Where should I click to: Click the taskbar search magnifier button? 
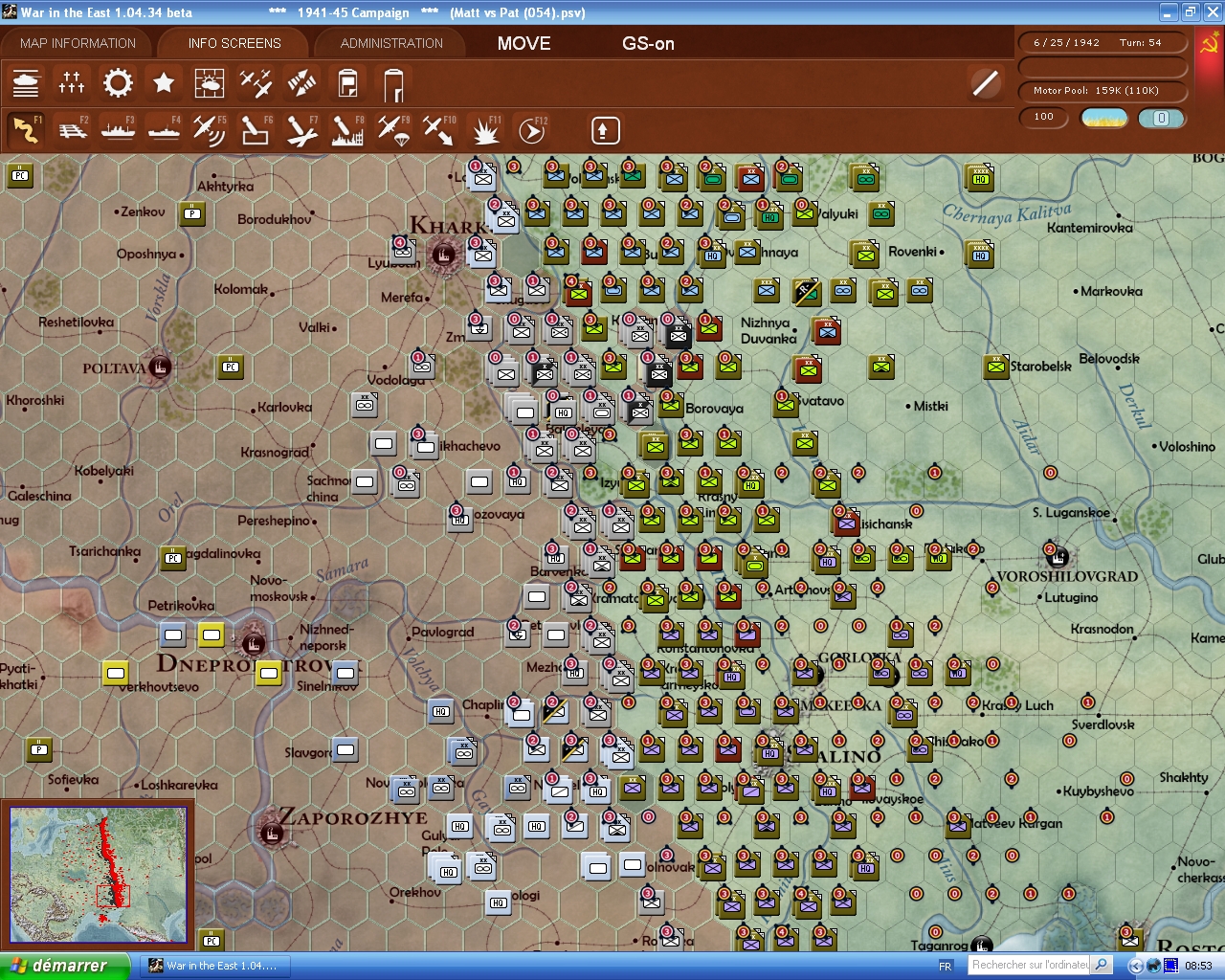pos(1102,965)
